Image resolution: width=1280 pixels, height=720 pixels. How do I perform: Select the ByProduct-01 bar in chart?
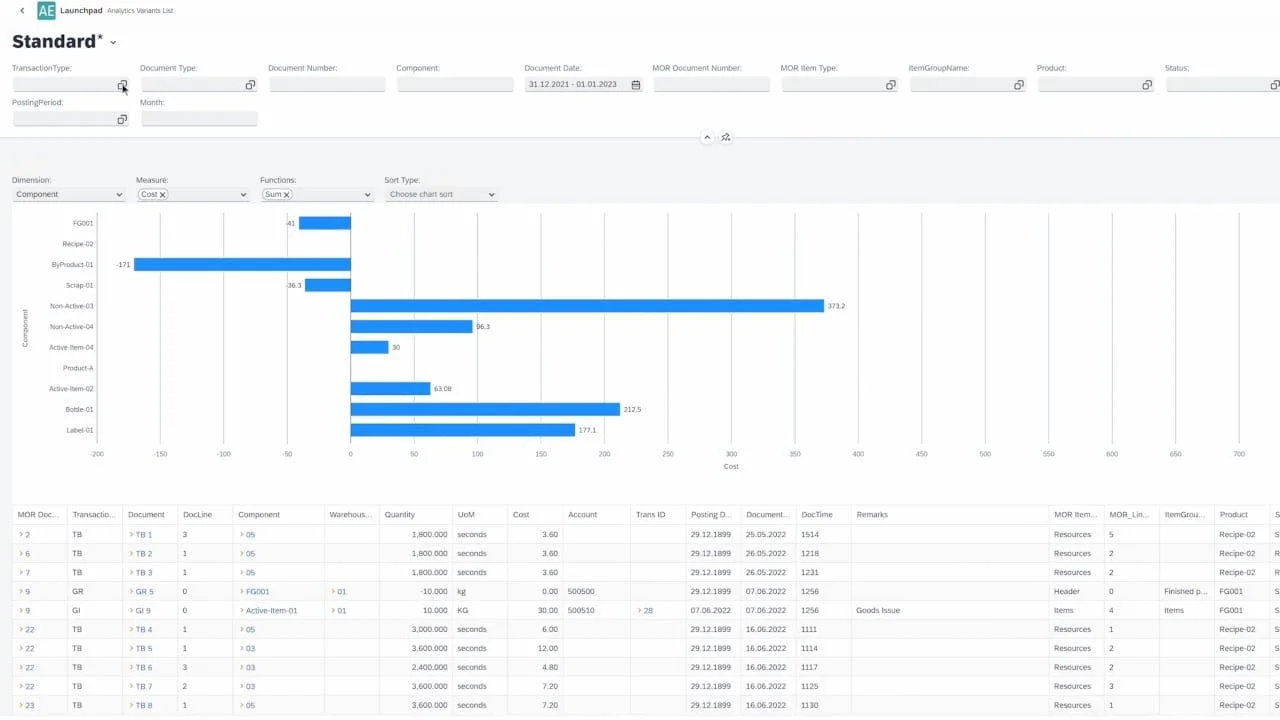242,265
